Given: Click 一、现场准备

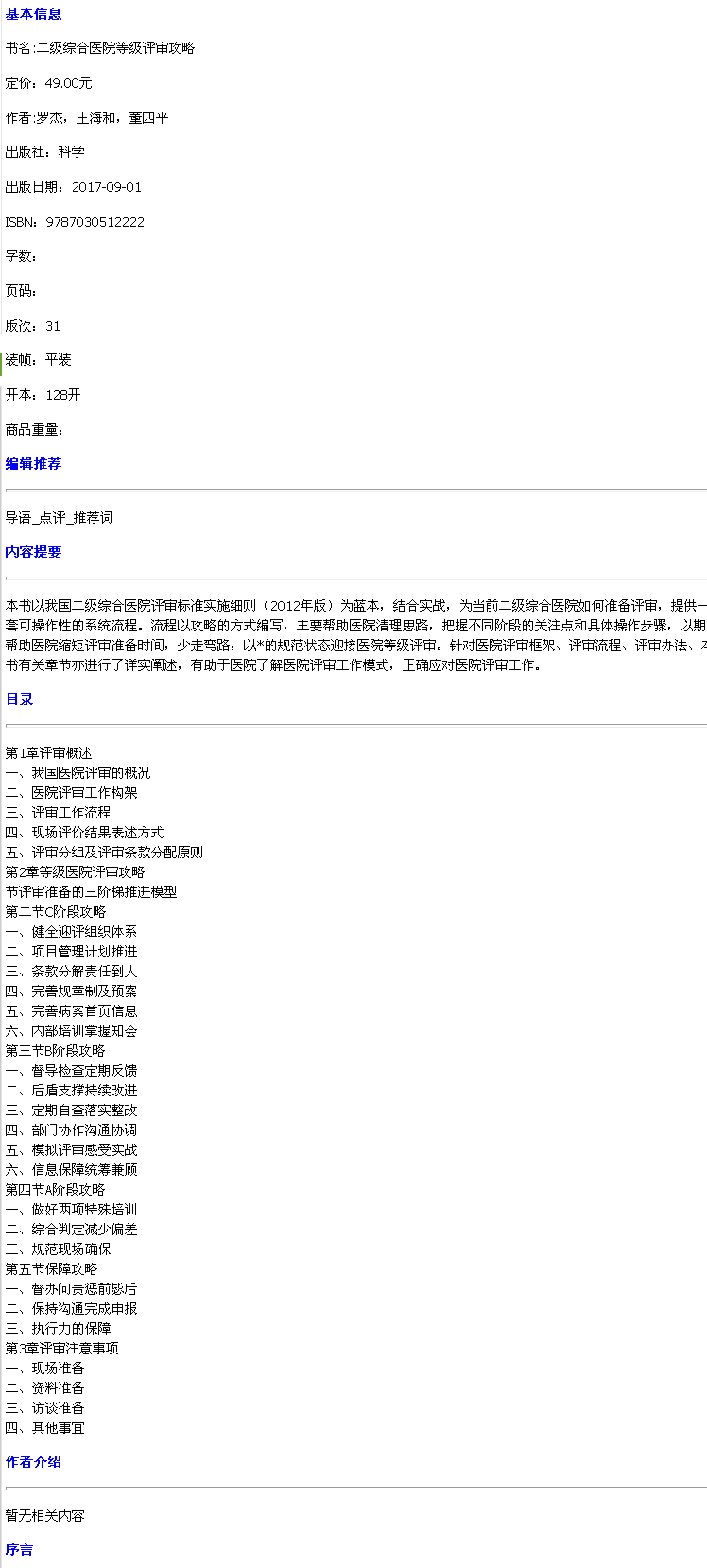Looking at the screenshot, I should 45,1369.
